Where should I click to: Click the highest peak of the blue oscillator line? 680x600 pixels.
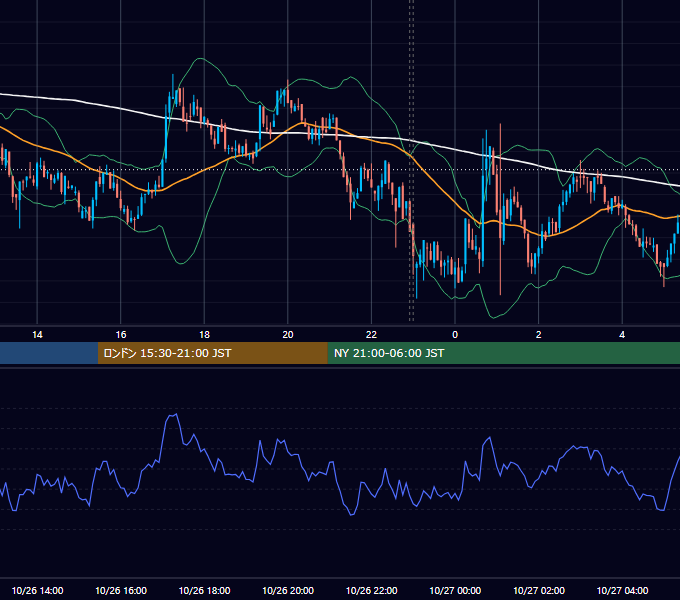[x=176, y=414]
